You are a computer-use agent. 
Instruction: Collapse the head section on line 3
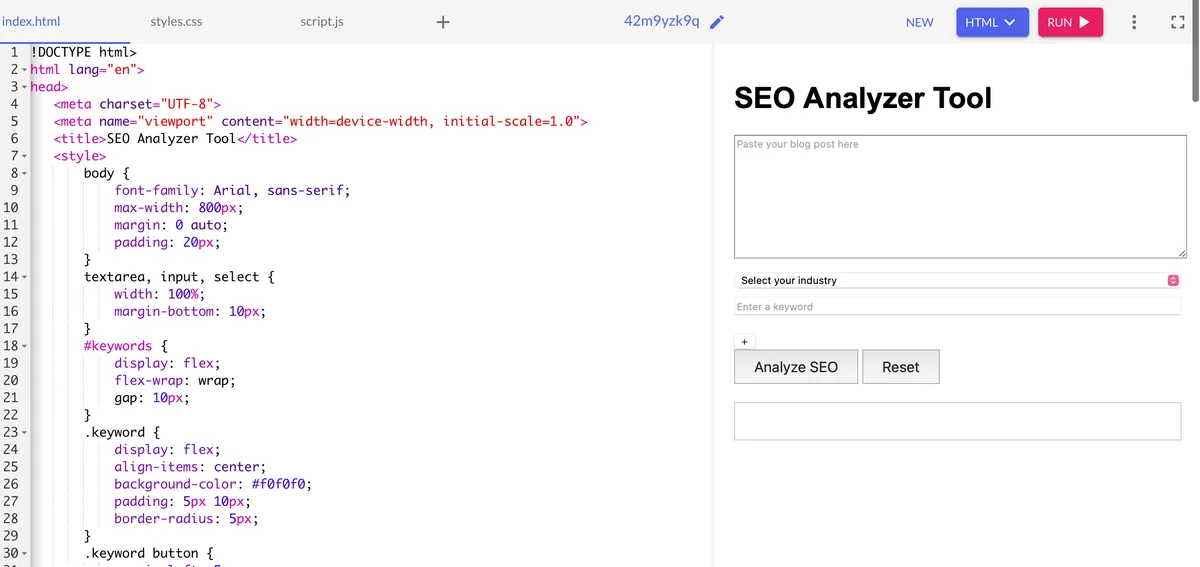25,87
